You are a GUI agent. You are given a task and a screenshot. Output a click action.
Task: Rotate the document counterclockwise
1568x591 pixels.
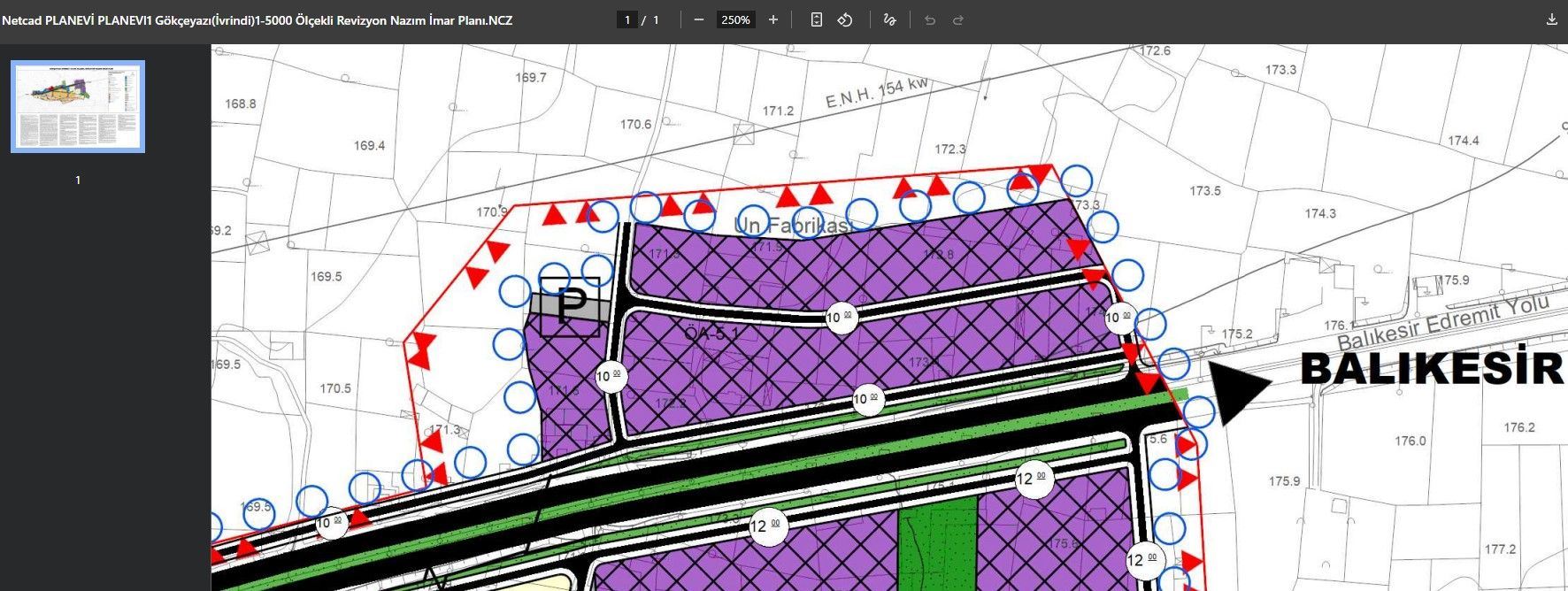point(845,19)
